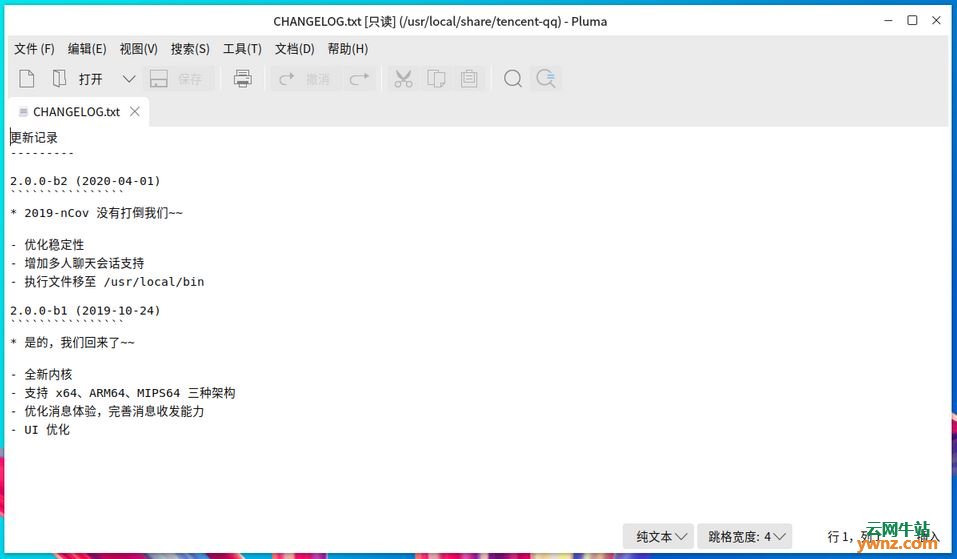Minimize the Pluma window
The height and width of the screenshot is (559, 957).
click(x=888, y=20)
